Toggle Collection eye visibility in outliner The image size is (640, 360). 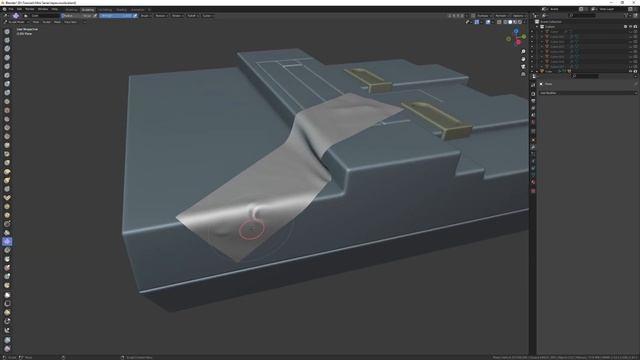[631, 27]
